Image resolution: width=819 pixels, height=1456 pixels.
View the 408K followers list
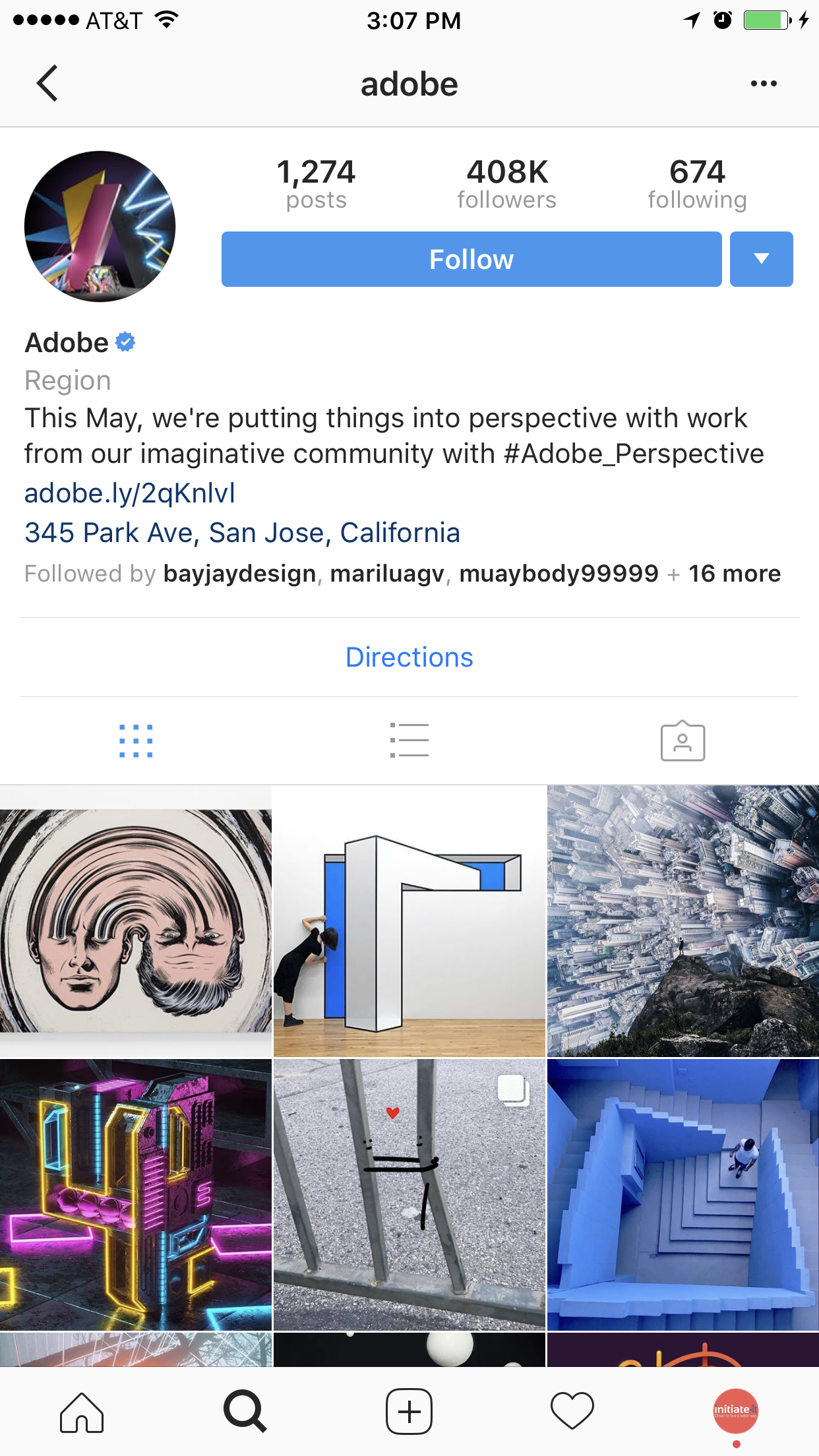[507, 183]
